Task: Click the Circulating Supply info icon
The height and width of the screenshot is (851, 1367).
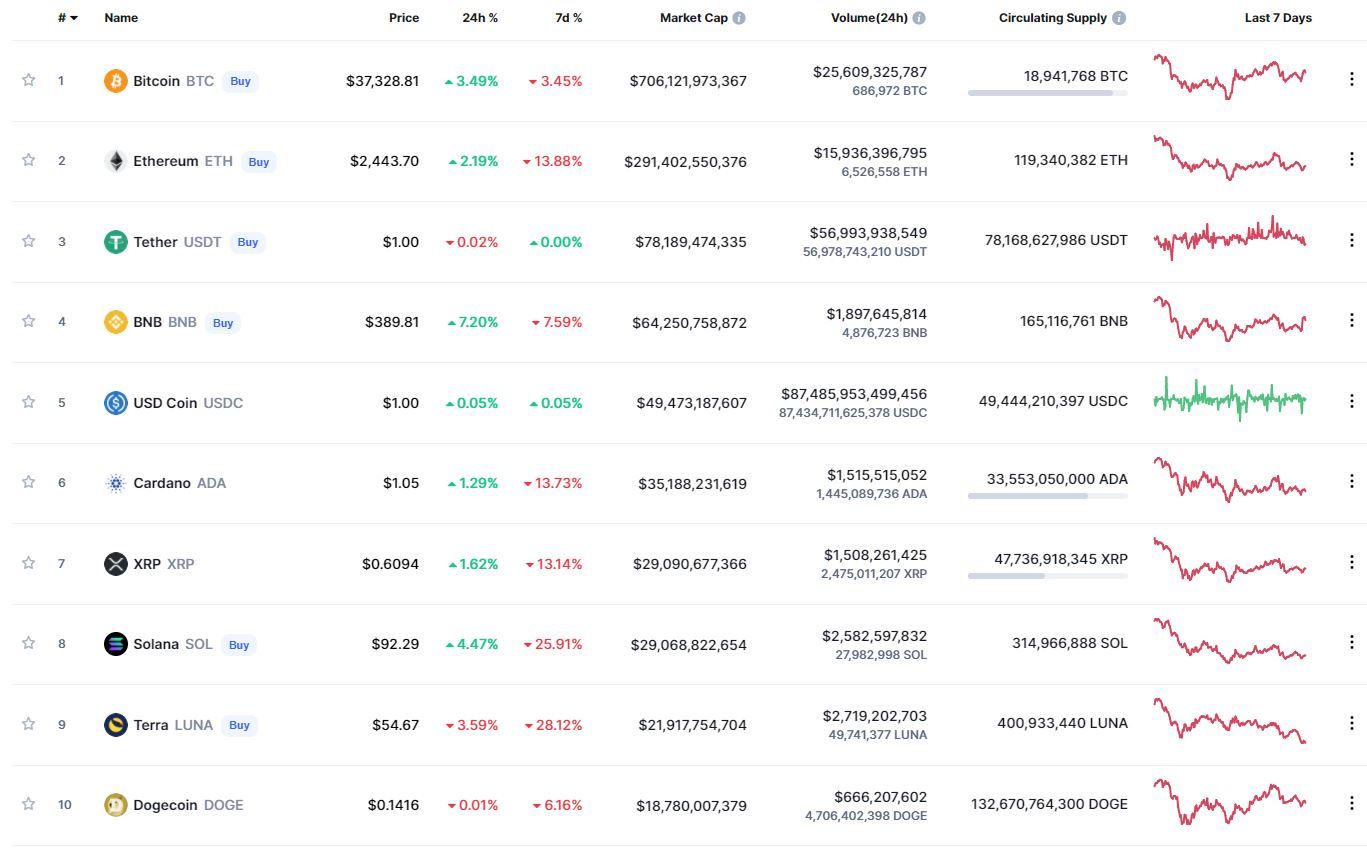Action: (x=1119, y=18)
